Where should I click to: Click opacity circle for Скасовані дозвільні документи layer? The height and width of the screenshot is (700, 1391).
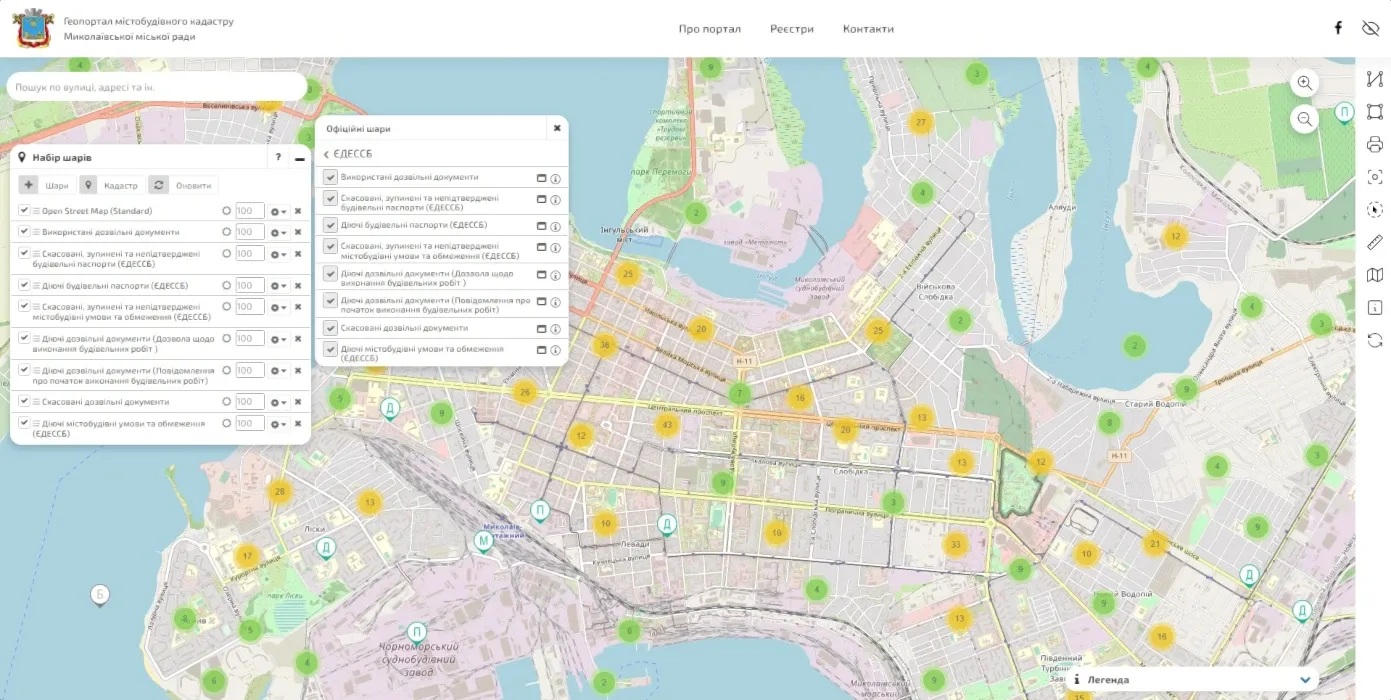click(227, 402)
